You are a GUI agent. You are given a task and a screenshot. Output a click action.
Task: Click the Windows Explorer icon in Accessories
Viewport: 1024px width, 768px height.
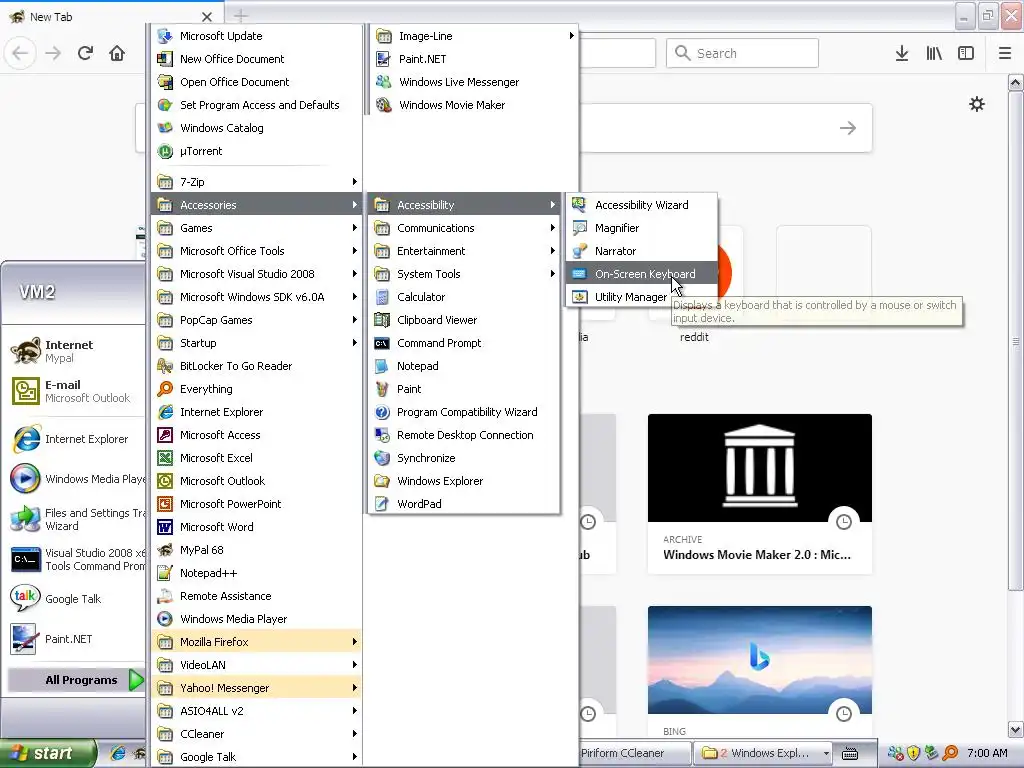(x=382, y=481)
